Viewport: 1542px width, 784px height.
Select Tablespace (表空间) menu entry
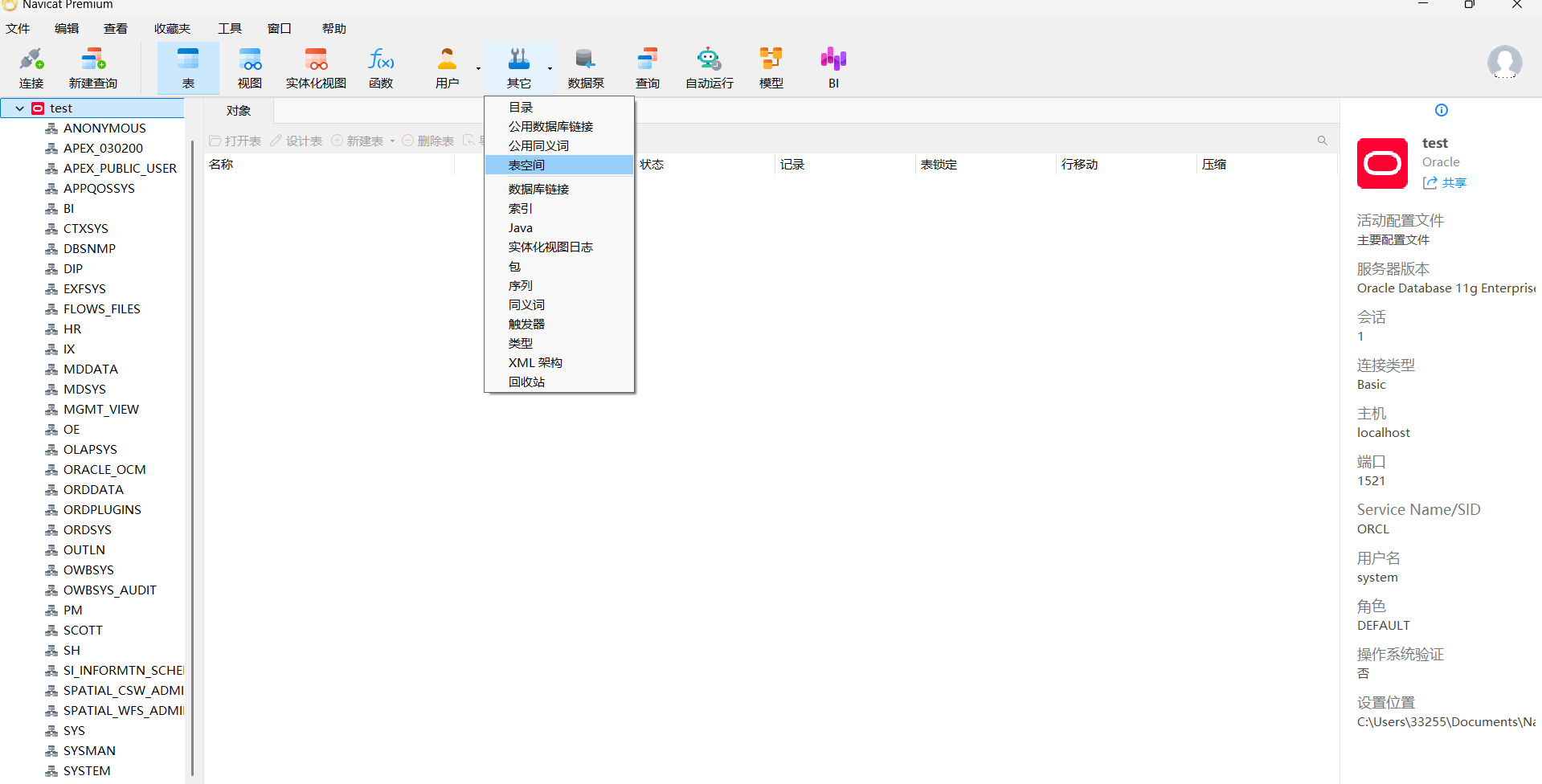tap(559, 165)
